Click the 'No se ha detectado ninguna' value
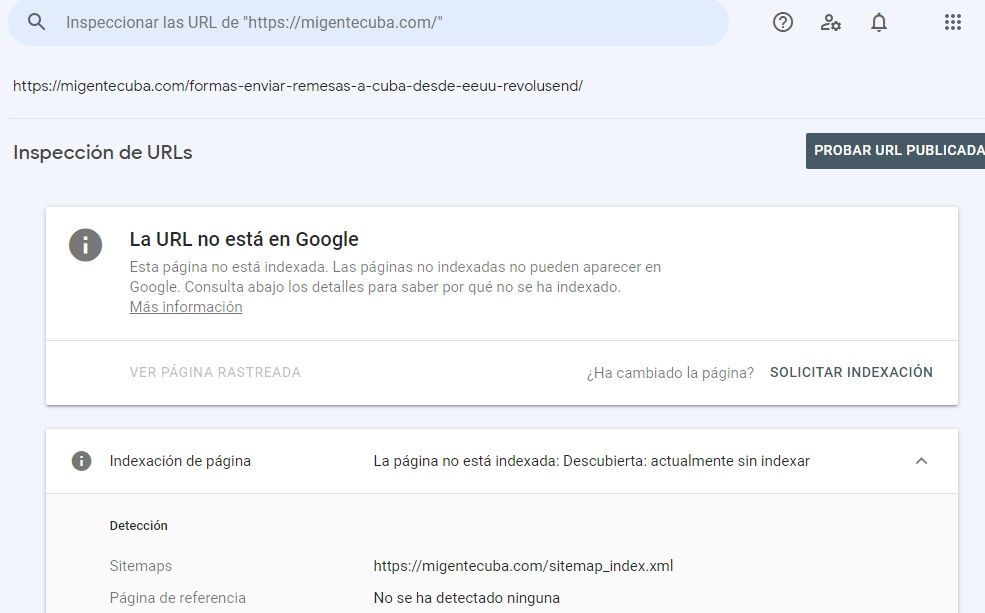 click(x=466, y=598)
